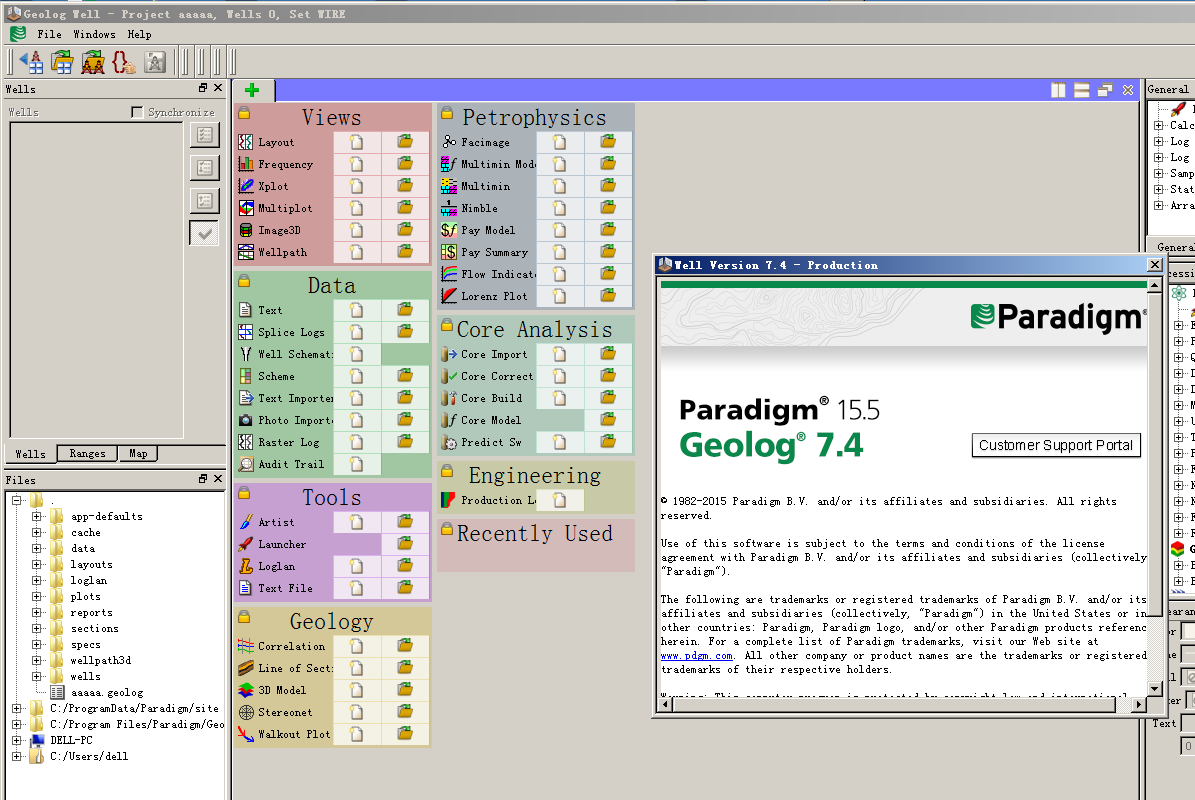Click the red curly braces toolbar icon

(x=123, y=62)
